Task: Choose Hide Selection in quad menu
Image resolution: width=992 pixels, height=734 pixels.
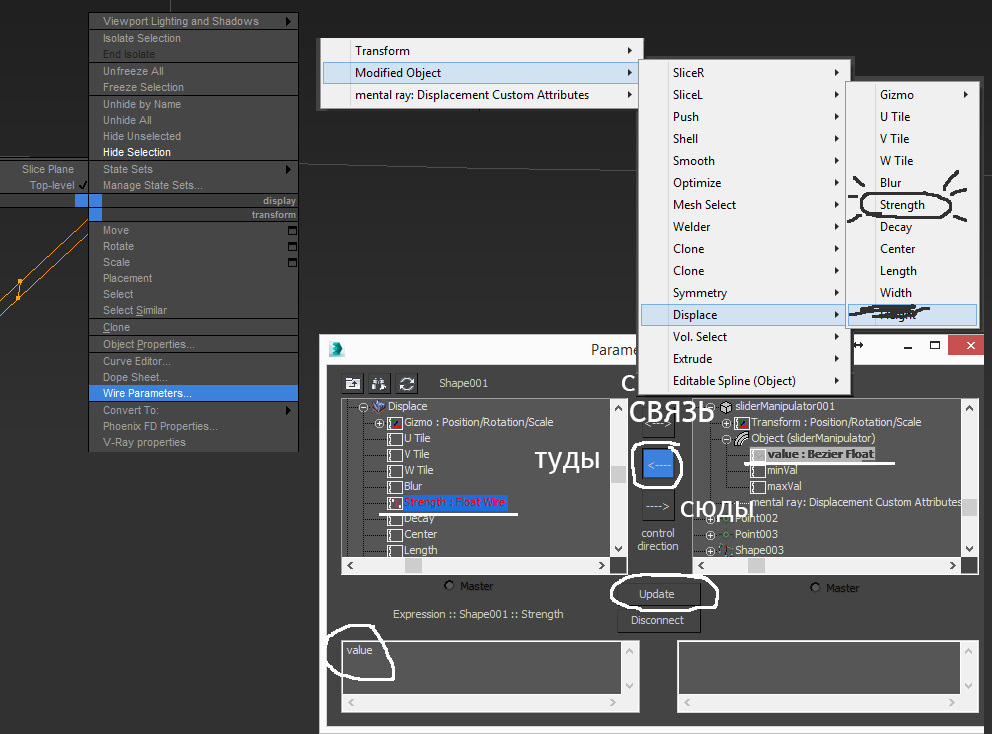Action: coord(193,152)
